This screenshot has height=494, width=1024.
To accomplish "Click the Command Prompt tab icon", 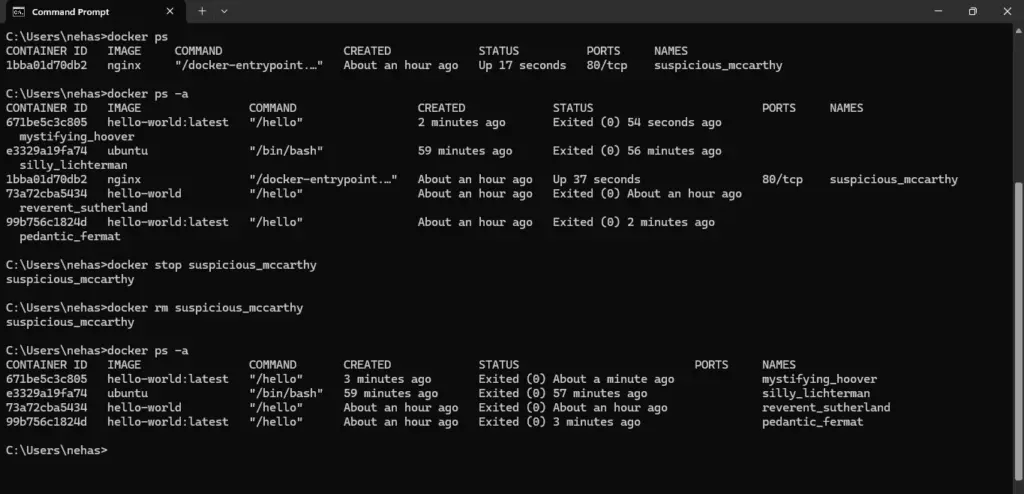I will (x=18, y=11).
